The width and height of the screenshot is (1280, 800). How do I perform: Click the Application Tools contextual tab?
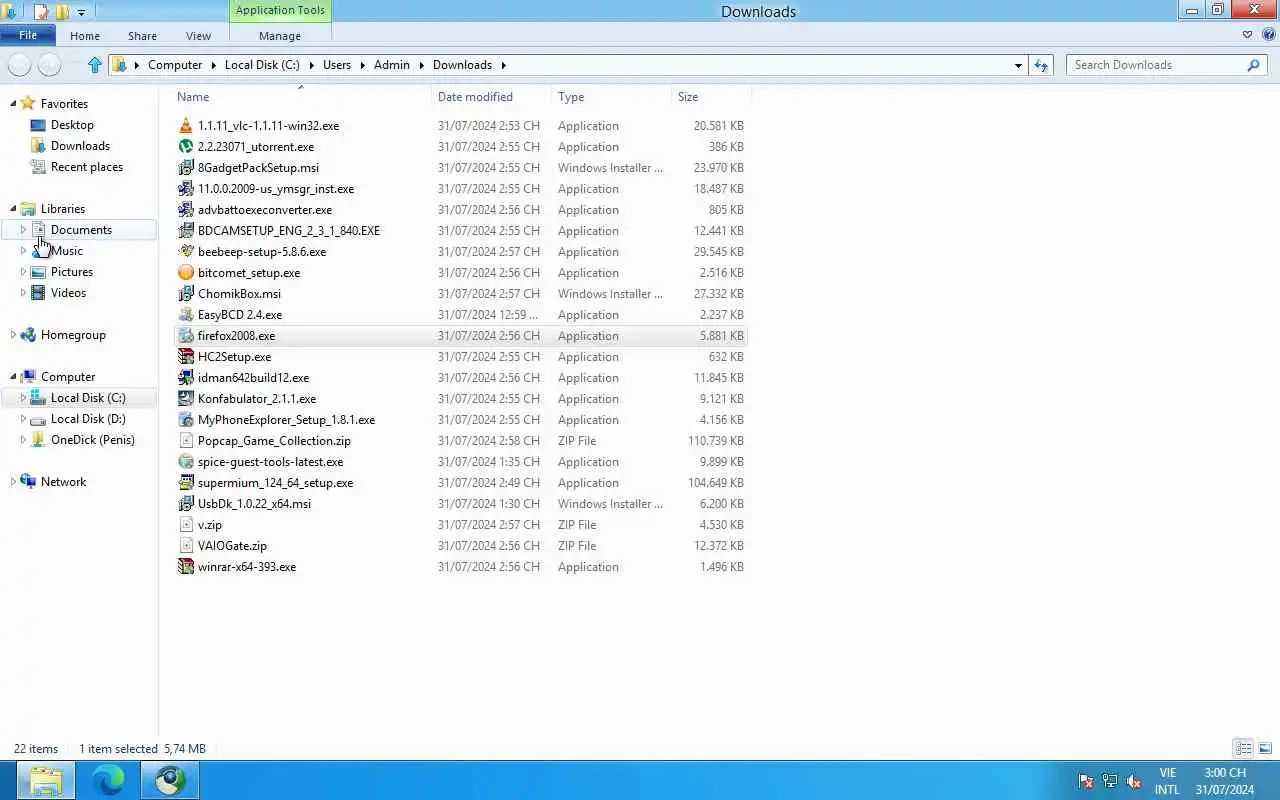280,11
